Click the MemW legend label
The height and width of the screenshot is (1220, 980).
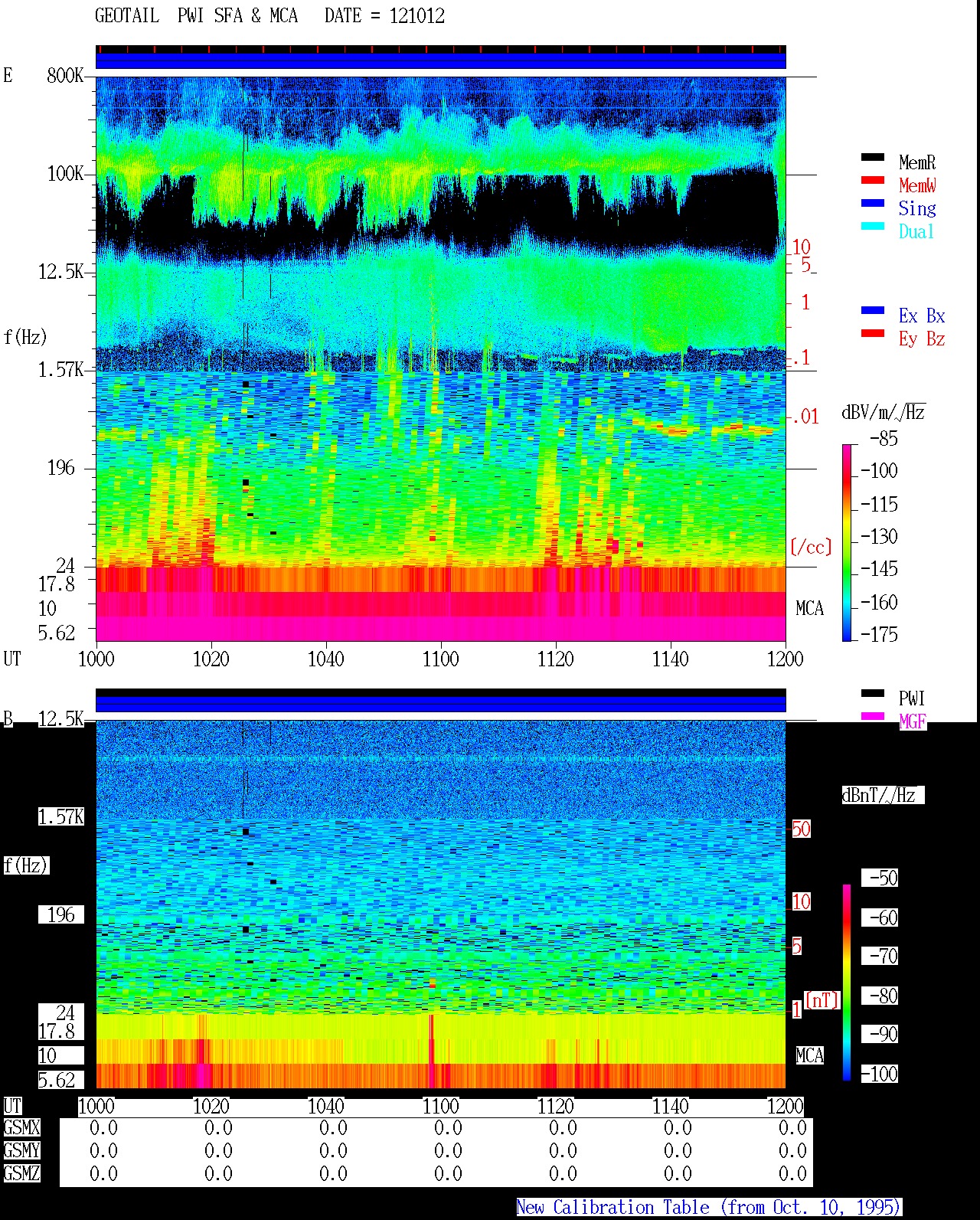pyautogui.click(x=917, y=185)
